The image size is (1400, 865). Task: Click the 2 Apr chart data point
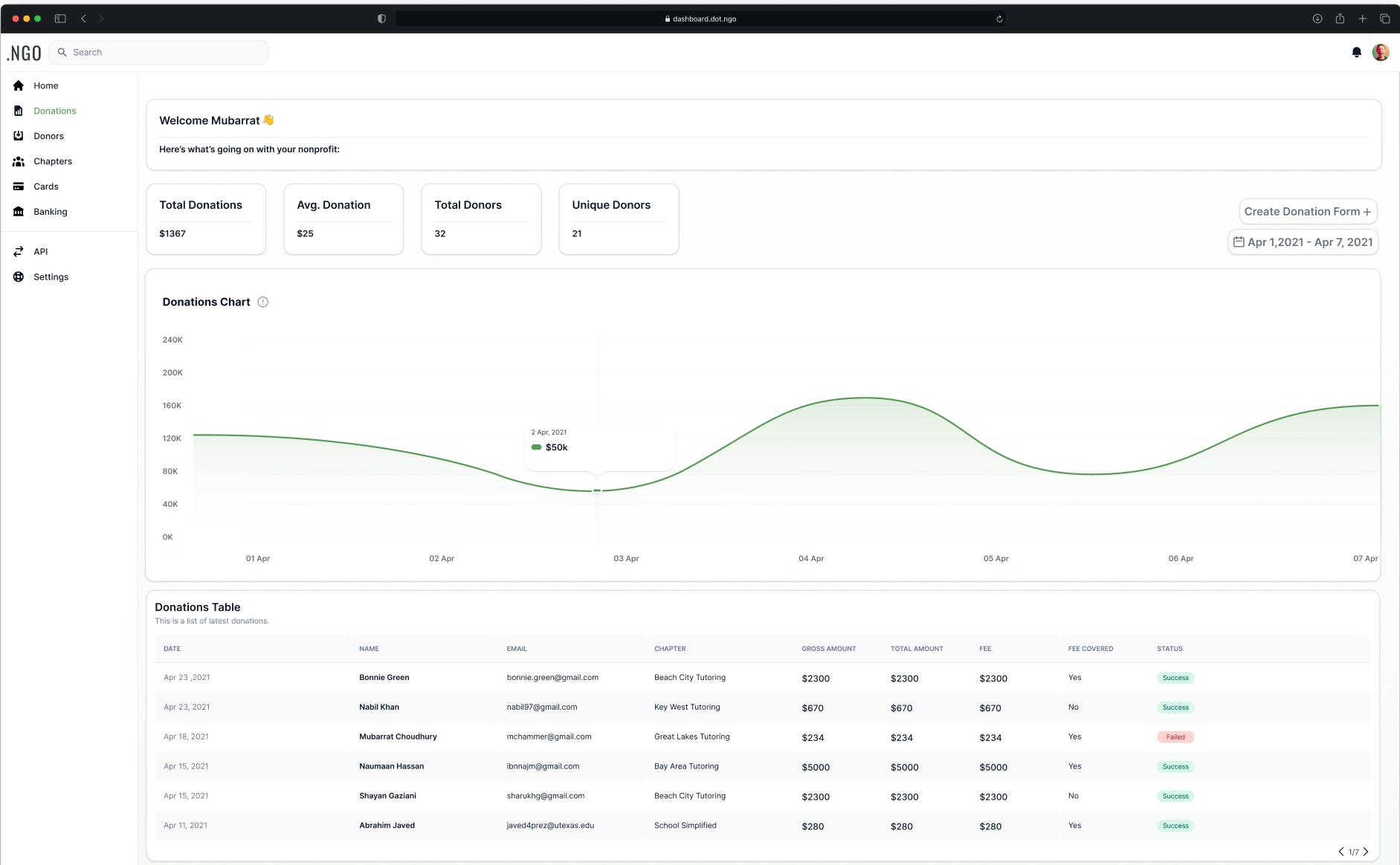(597, 491)
